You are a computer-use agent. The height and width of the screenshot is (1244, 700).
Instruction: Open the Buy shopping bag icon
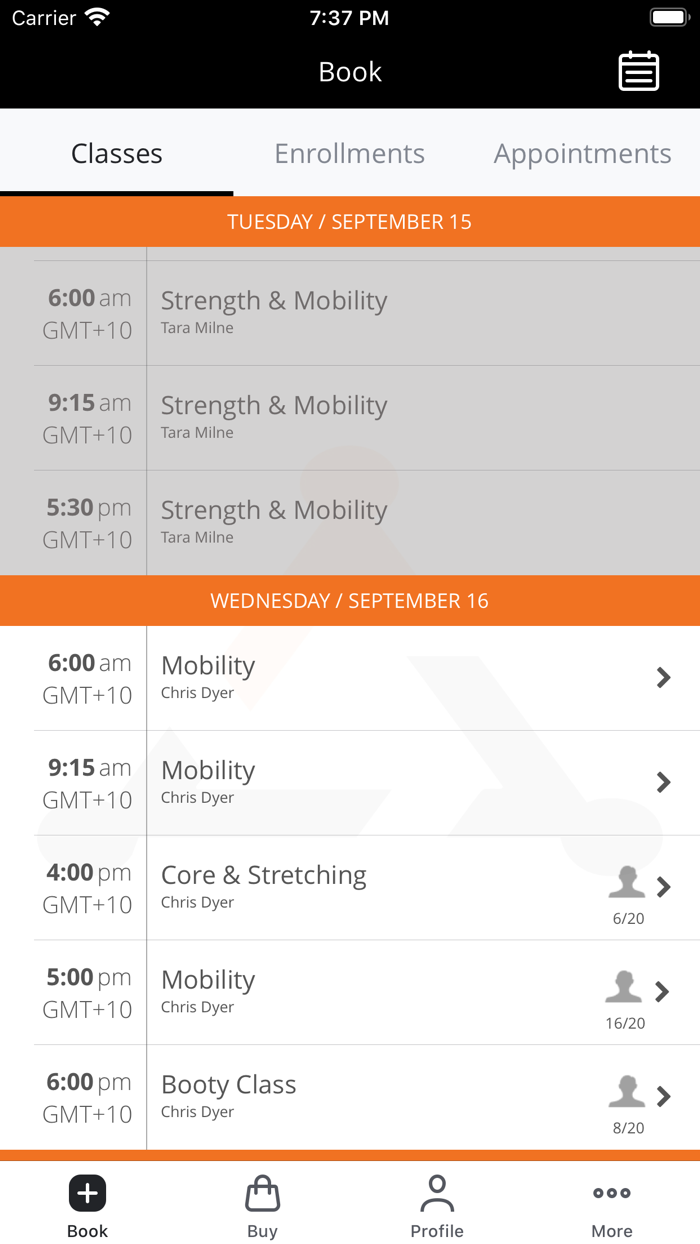pyautogui.click(x=262, y=1193)
